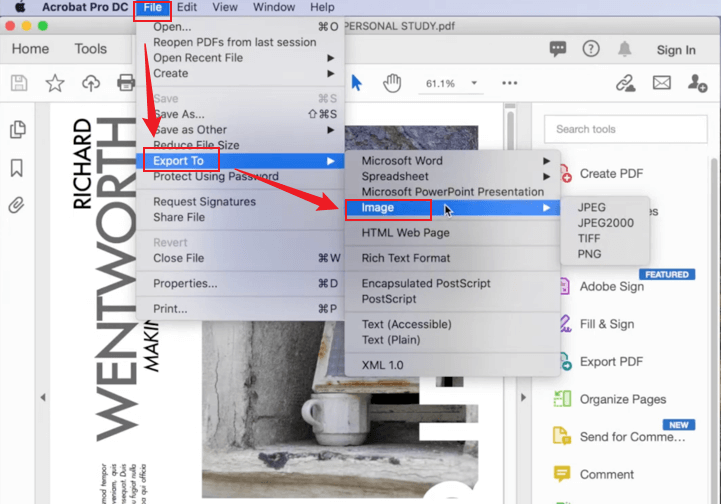Open the Apple menu

coord(20,7)
